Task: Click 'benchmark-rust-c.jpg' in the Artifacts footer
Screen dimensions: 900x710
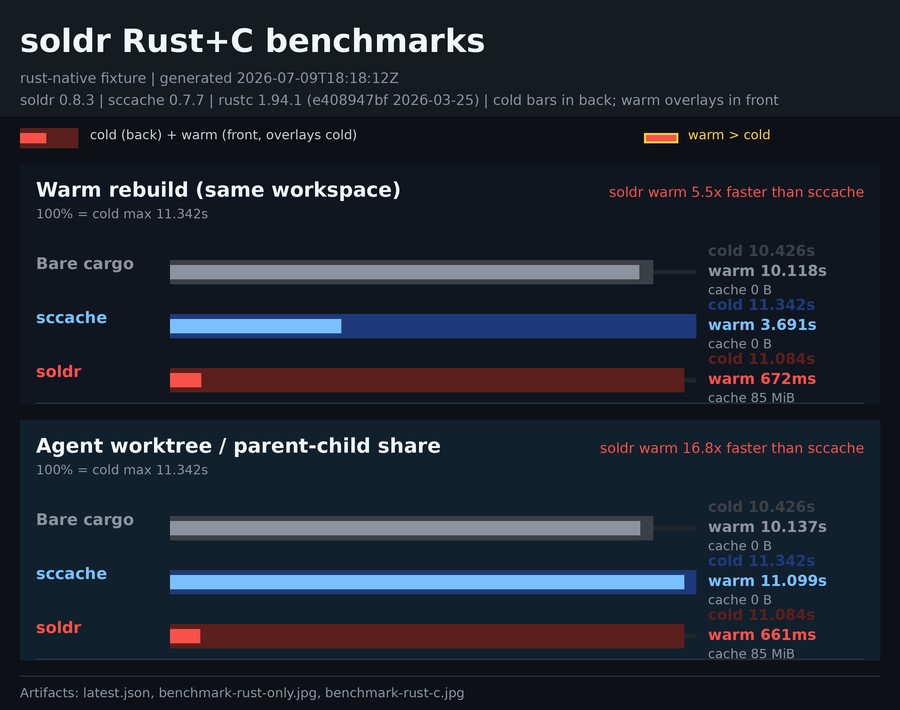Action: [394, 693]
